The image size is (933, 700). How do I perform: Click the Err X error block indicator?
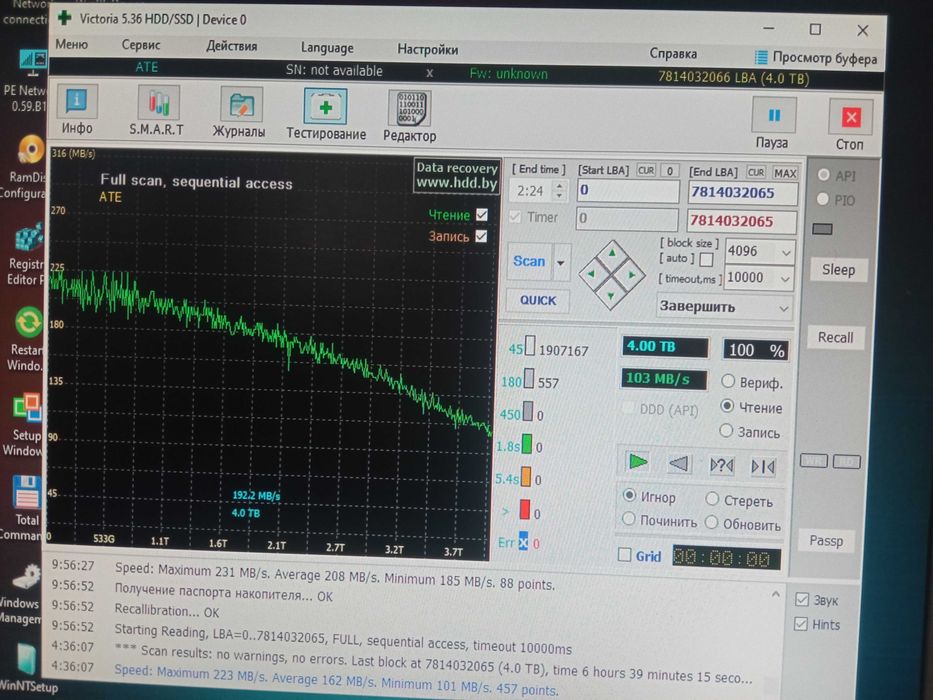tap(523, 542)
